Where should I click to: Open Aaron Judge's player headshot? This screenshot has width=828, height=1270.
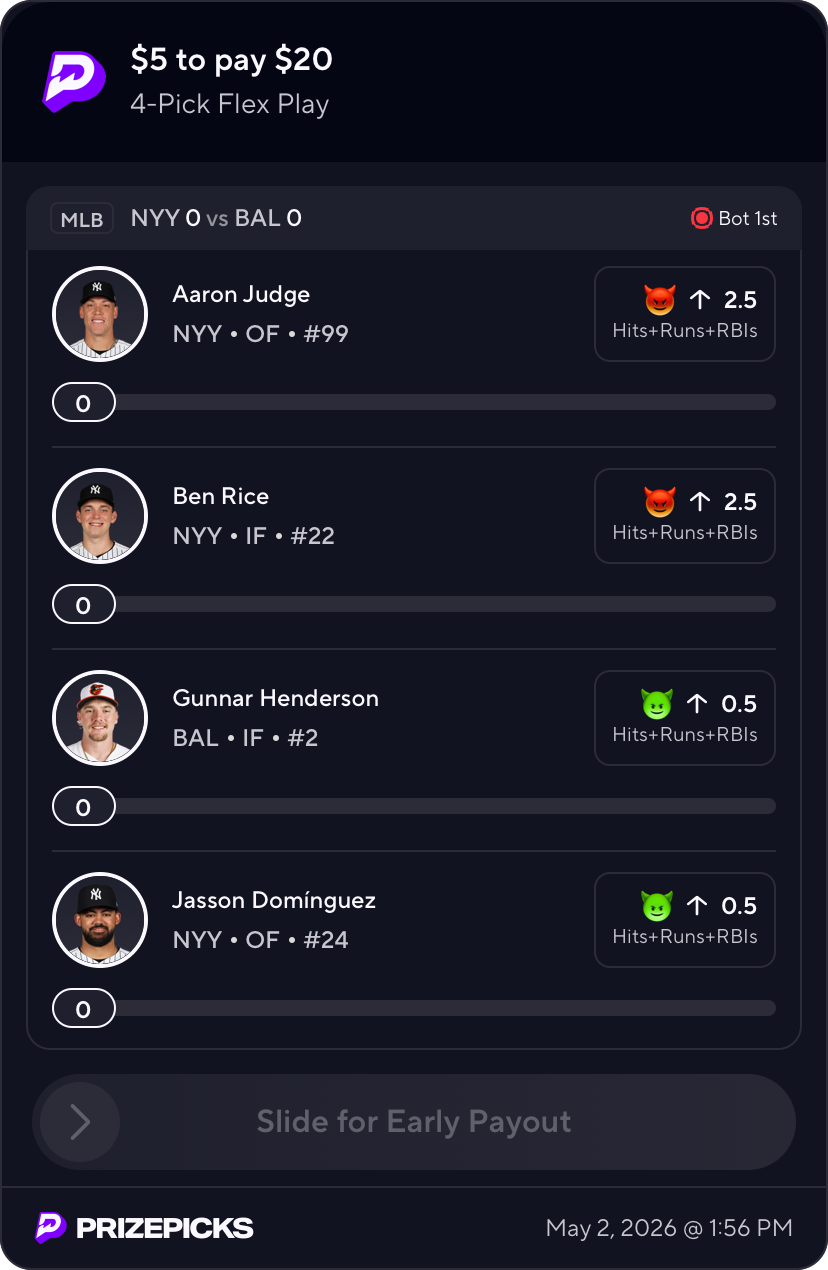click(100, 314)
